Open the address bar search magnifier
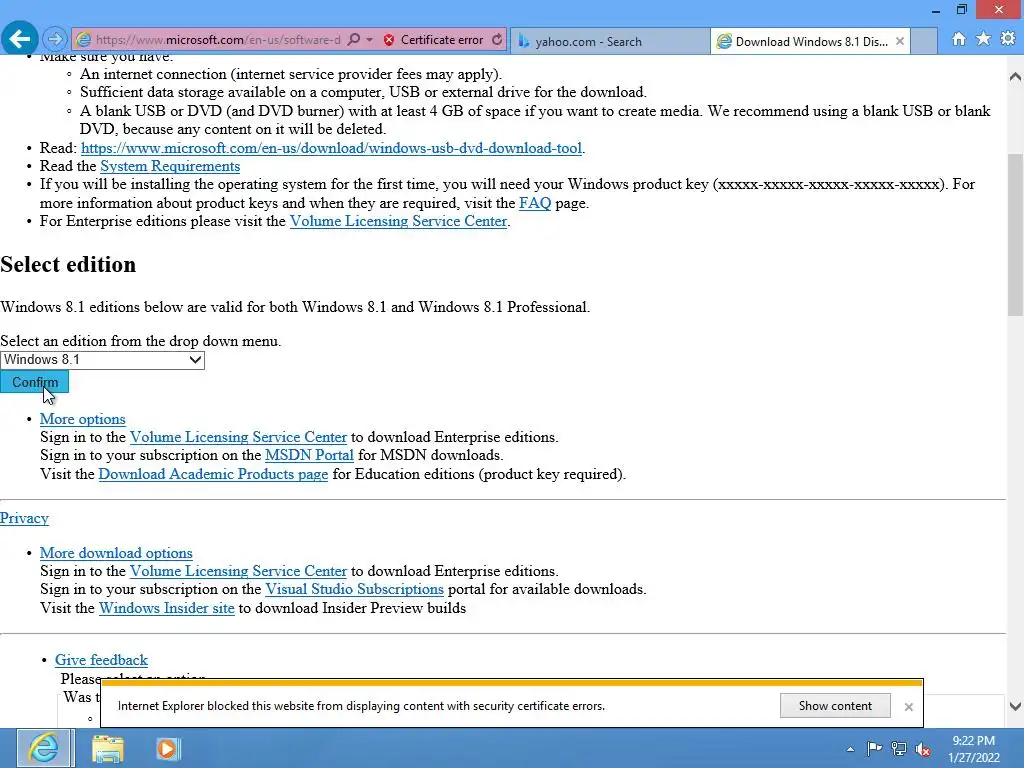1024x768 pixels. pyautogui.click(x=353, y=40)
